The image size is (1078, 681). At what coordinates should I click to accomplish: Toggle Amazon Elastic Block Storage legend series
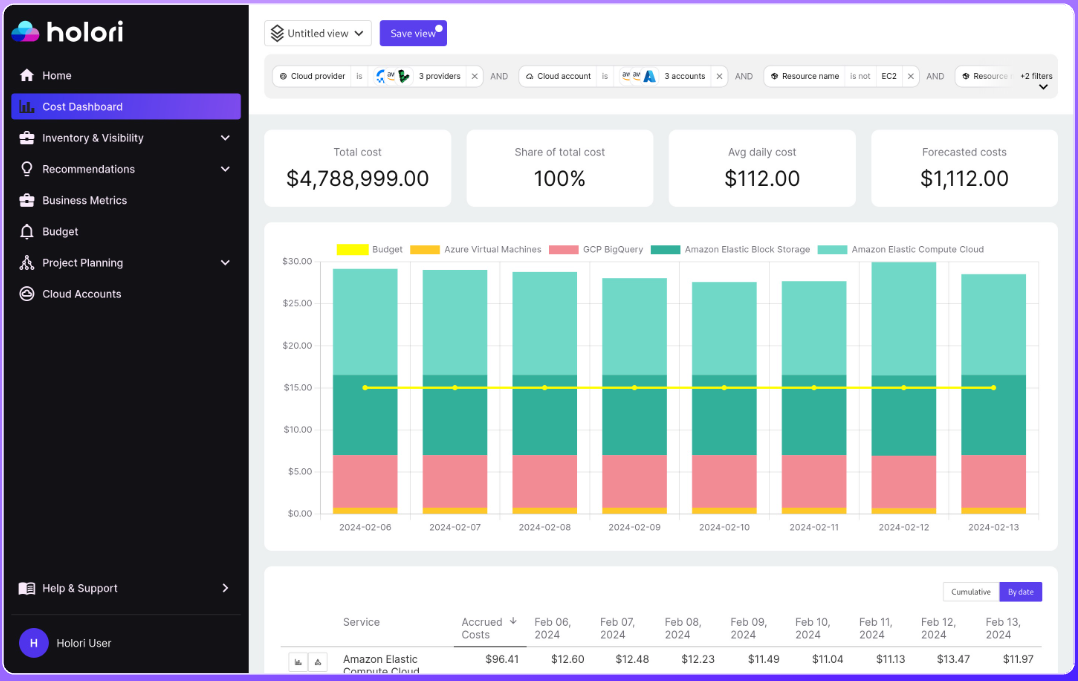tap(730, 249)
